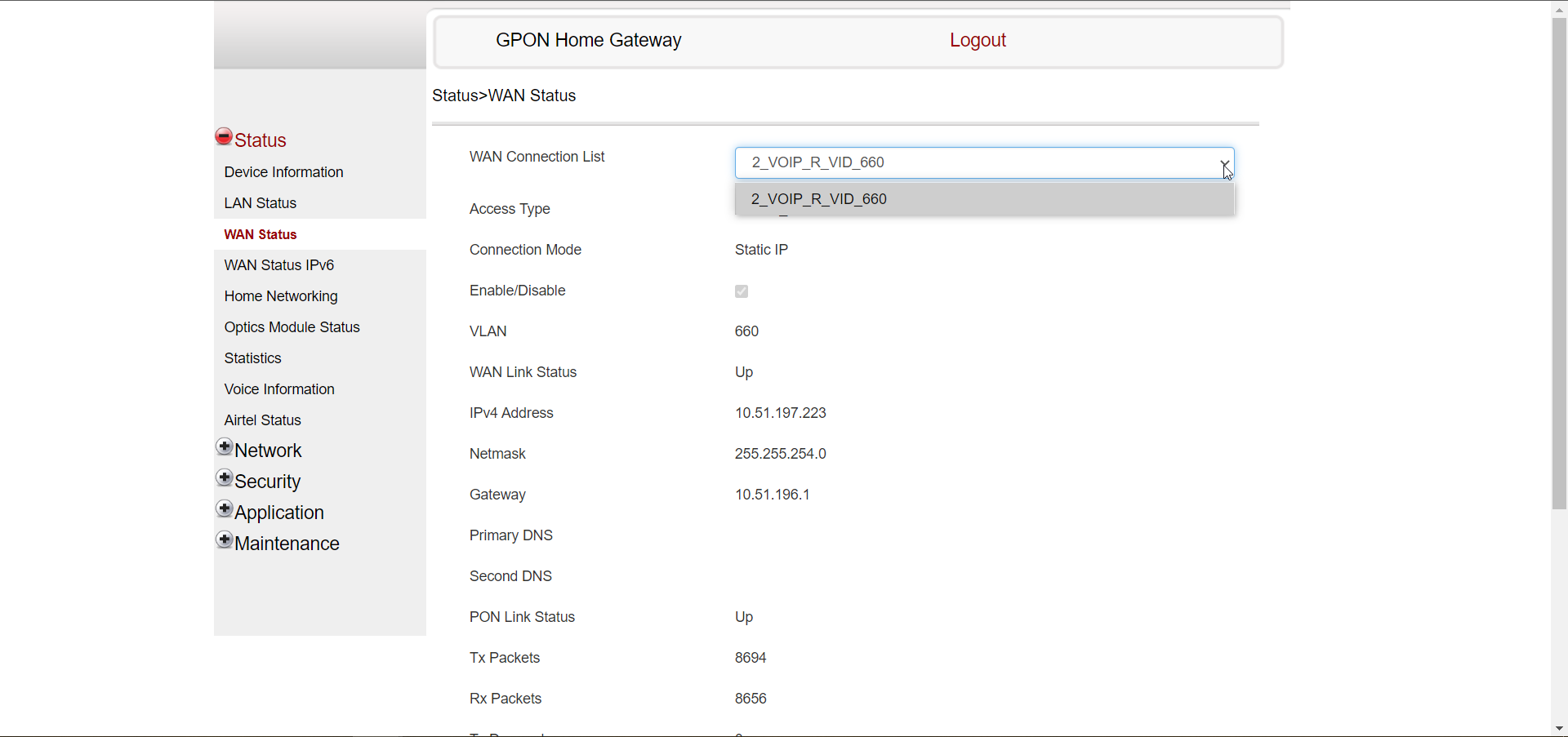Open WAN Status IPv6 page
This screenshot has height=737, width=1568.
click(278, 265)
